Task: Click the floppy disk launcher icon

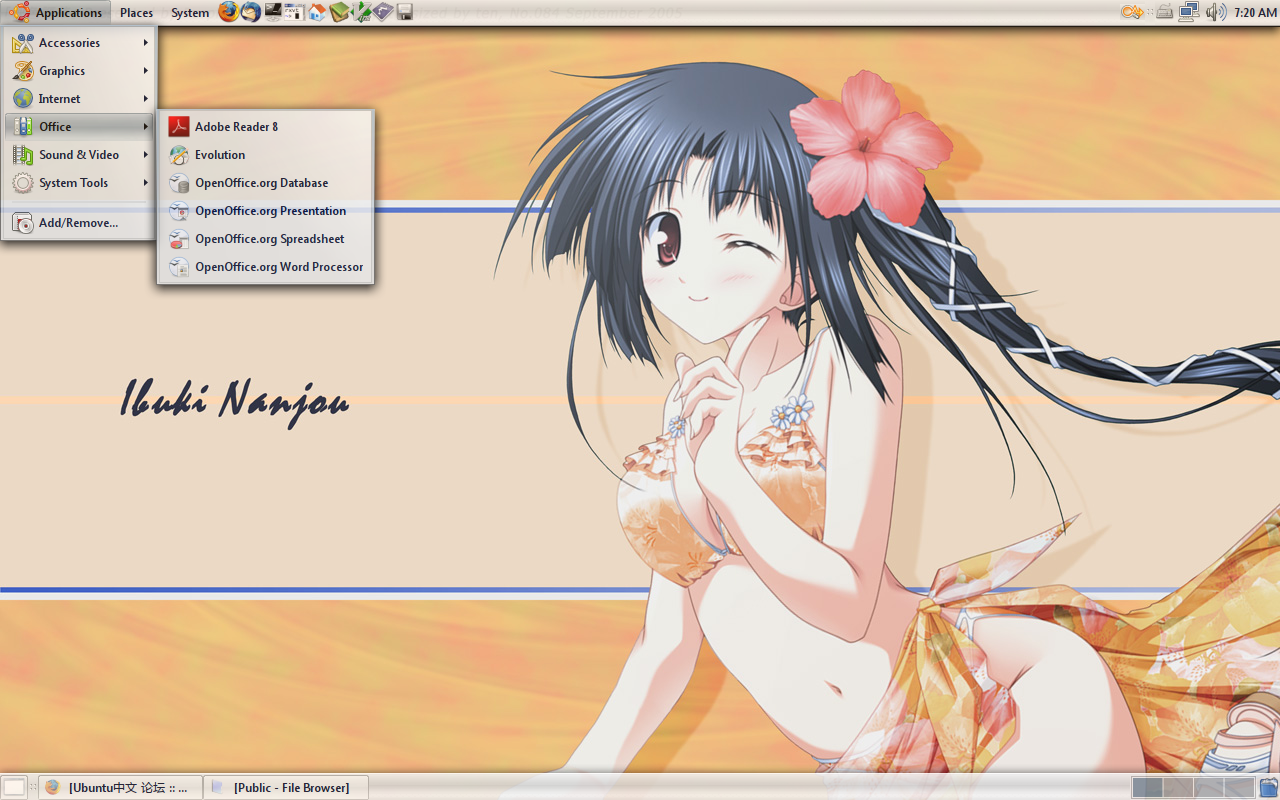Action: 405,12
